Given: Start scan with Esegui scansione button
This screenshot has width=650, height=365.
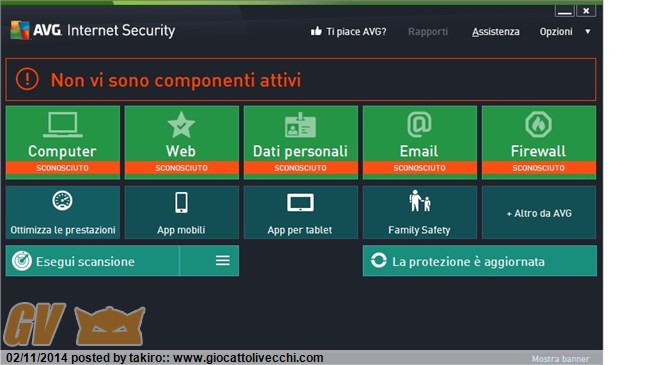Looking at the screenshot, I should click(92, 261).
